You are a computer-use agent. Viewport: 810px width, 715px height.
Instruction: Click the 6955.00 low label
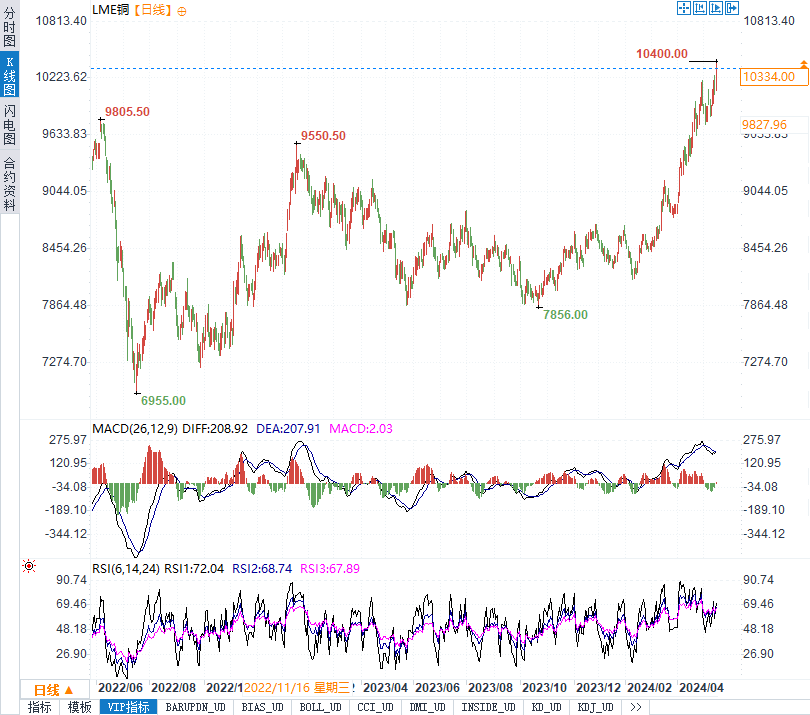point(163,400)
